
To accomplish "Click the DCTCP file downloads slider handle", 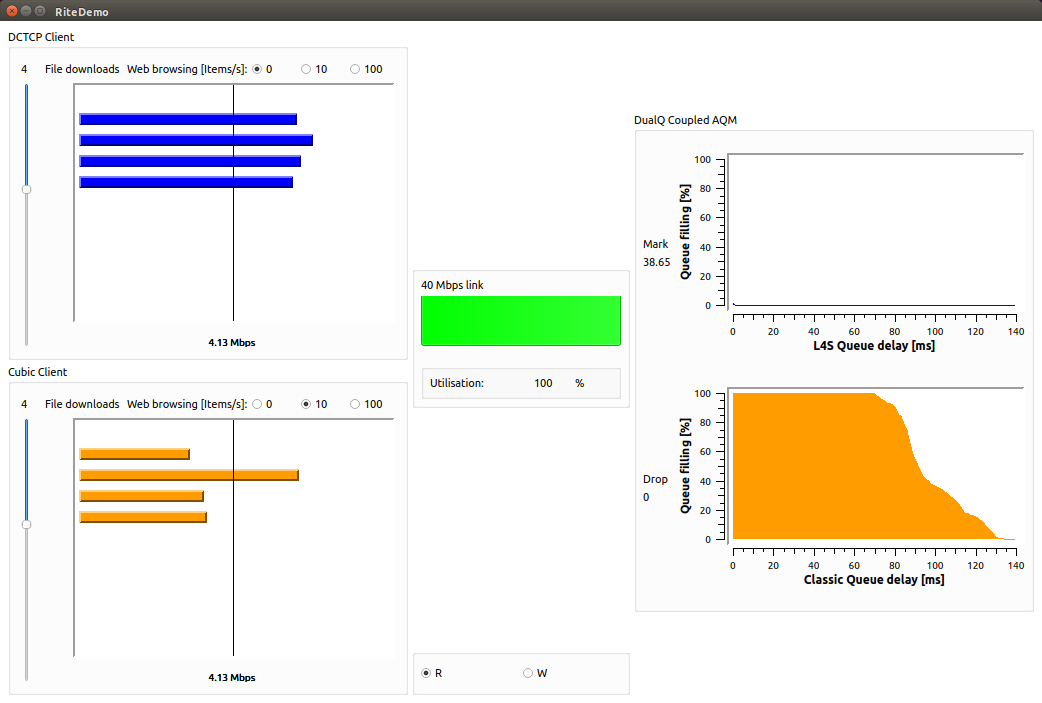I will point(26,189).
